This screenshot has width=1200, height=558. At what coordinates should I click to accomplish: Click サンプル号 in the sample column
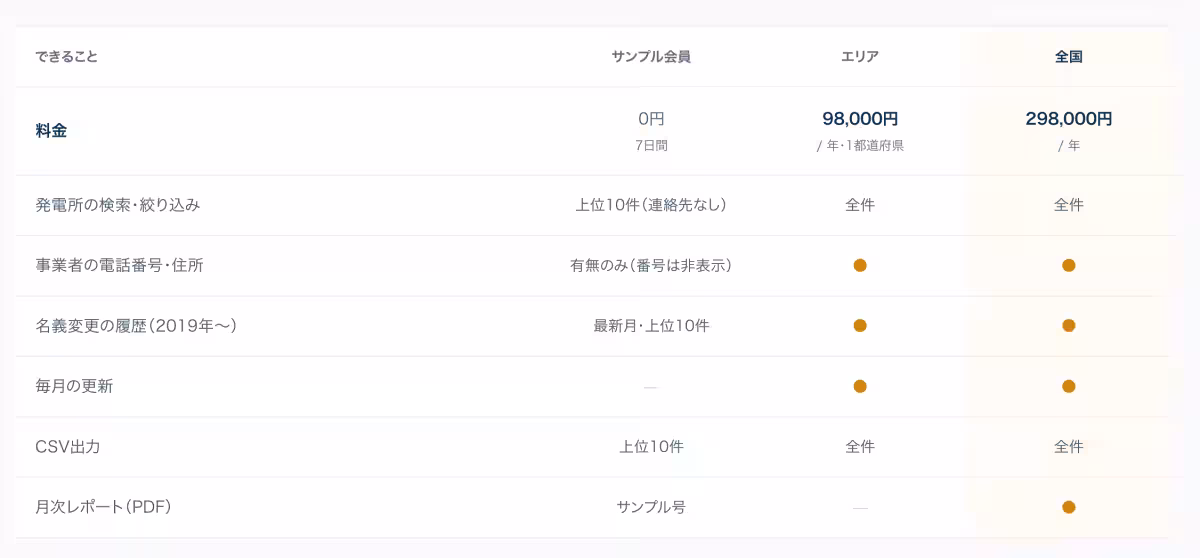651,507
